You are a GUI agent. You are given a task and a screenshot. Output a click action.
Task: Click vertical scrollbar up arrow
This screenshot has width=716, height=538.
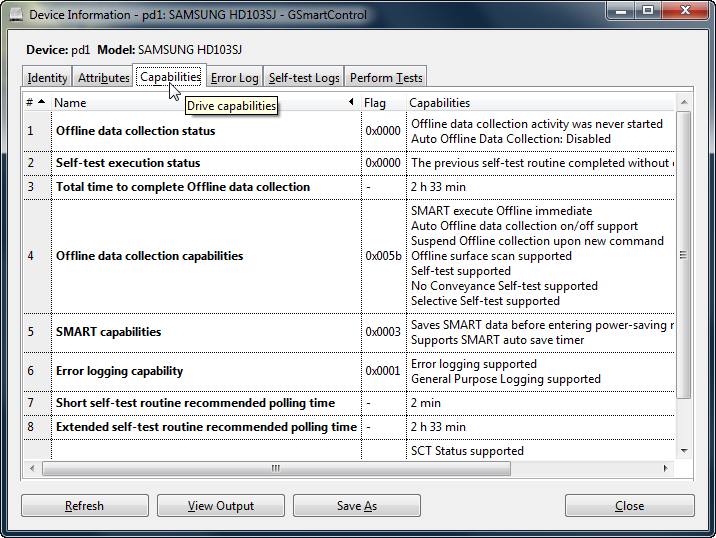click(x=684, y=102)
